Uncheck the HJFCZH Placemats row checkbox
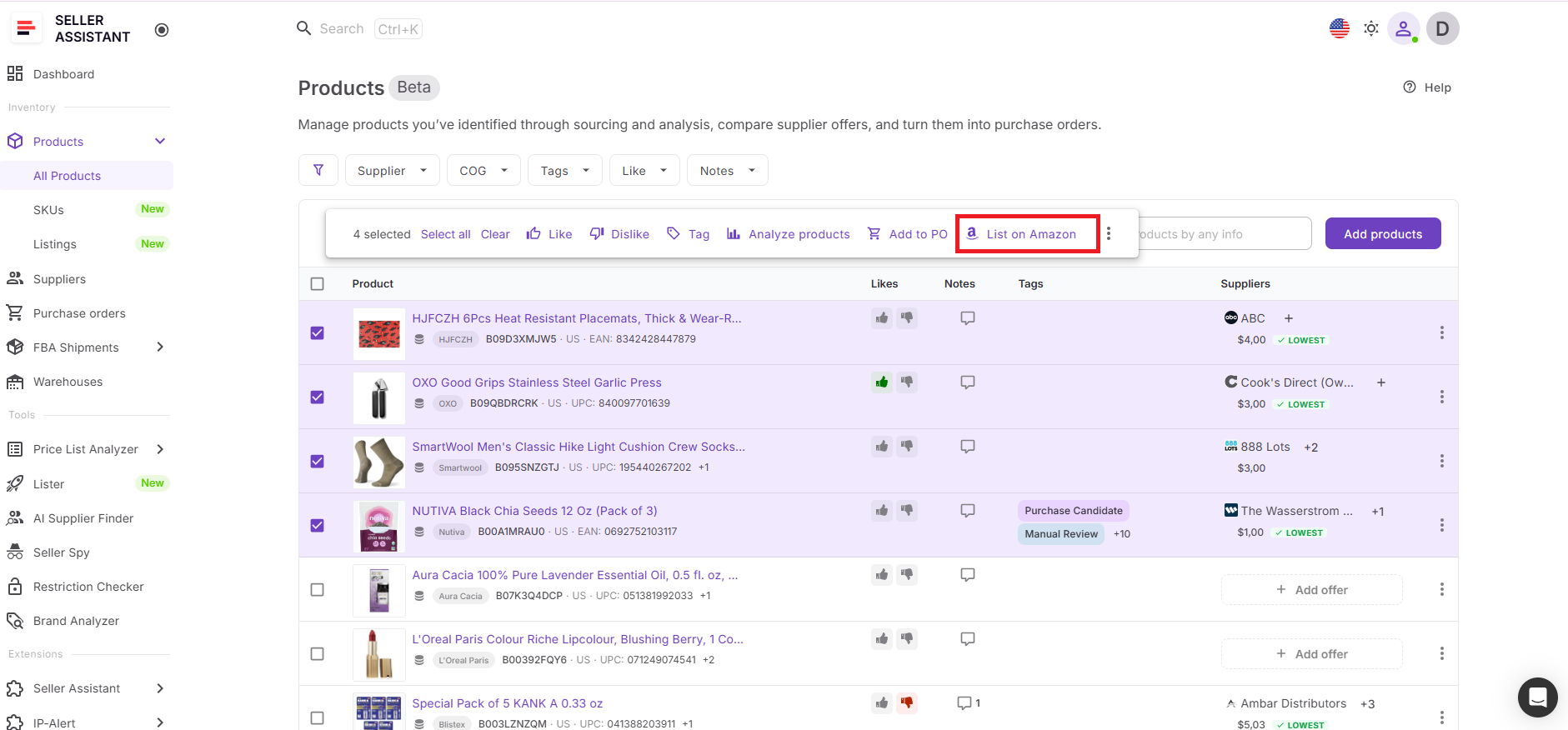Screen dimensions: 1568x730 (318, 332)
